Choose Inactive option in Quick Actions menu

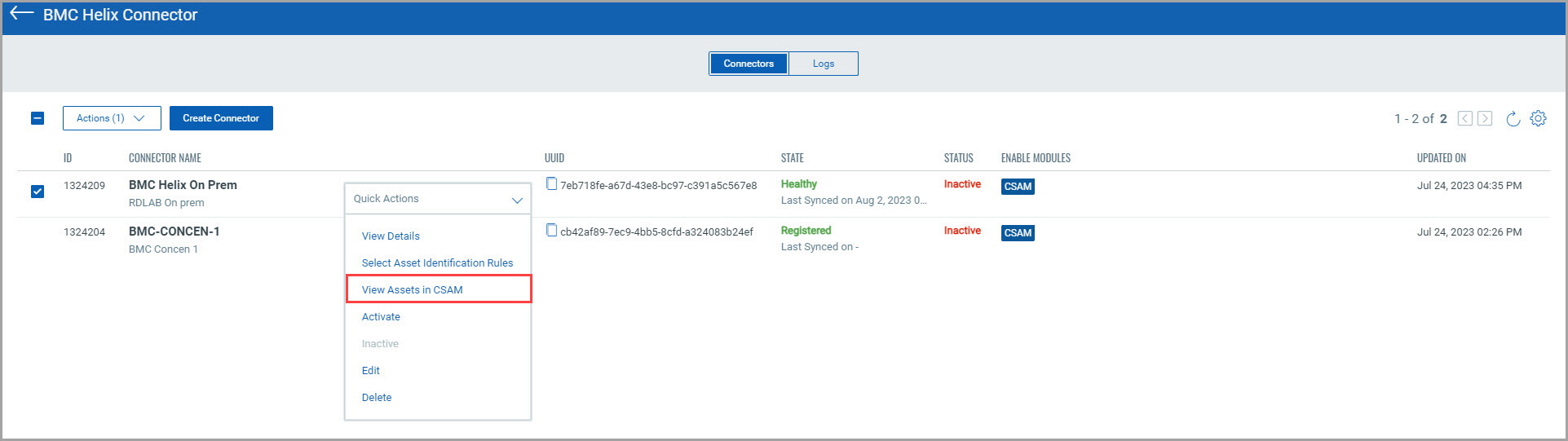(x=380, y=343)
